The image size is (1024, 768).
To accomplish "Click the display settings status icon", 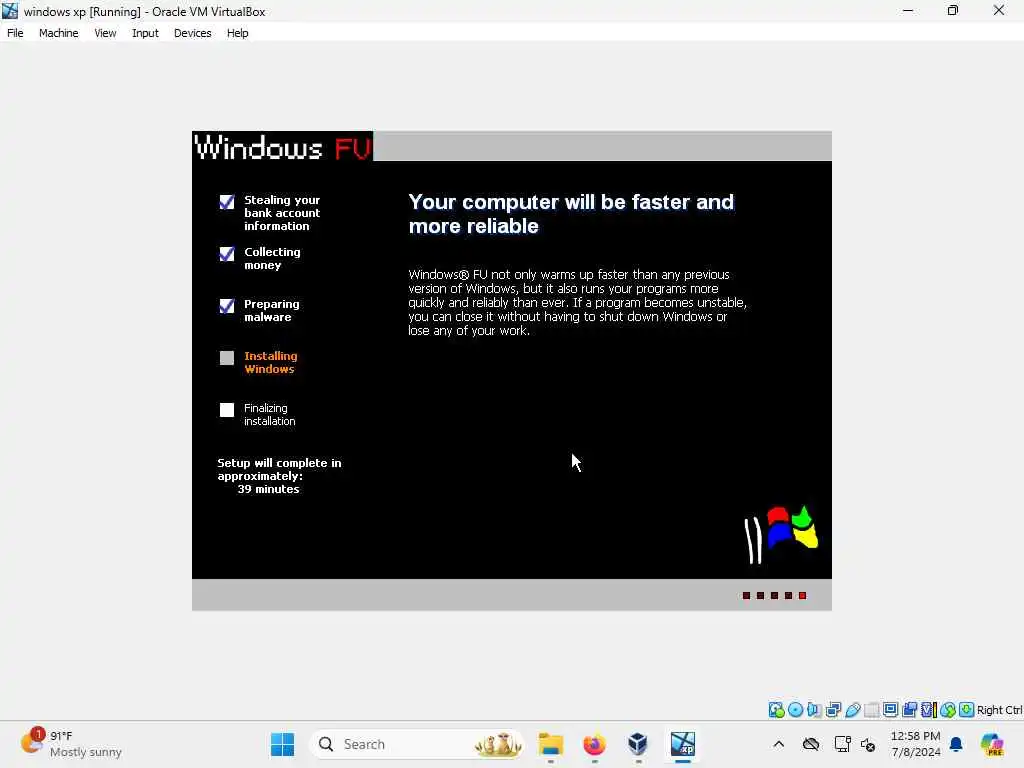I will [x=890, y=709].
